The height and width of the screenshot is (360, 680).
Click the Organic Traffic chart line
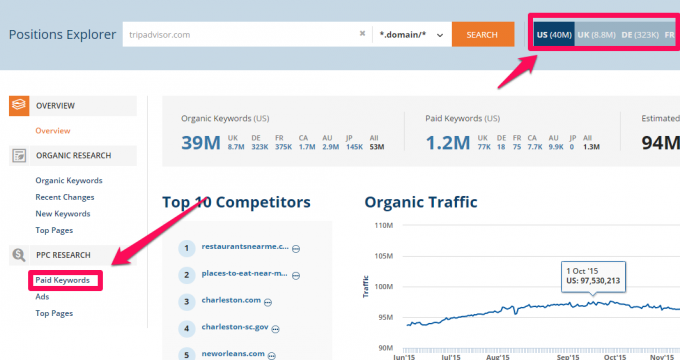[x=542, y=305]
